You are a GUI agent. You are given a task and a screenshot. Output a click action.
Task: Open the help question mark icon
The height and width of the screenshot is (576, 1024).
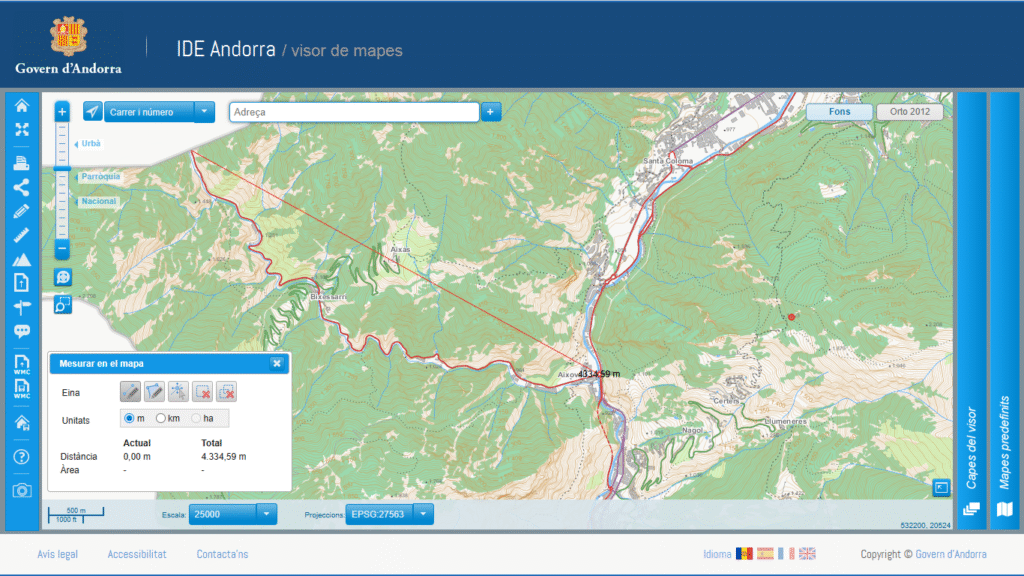coord(21,457)
